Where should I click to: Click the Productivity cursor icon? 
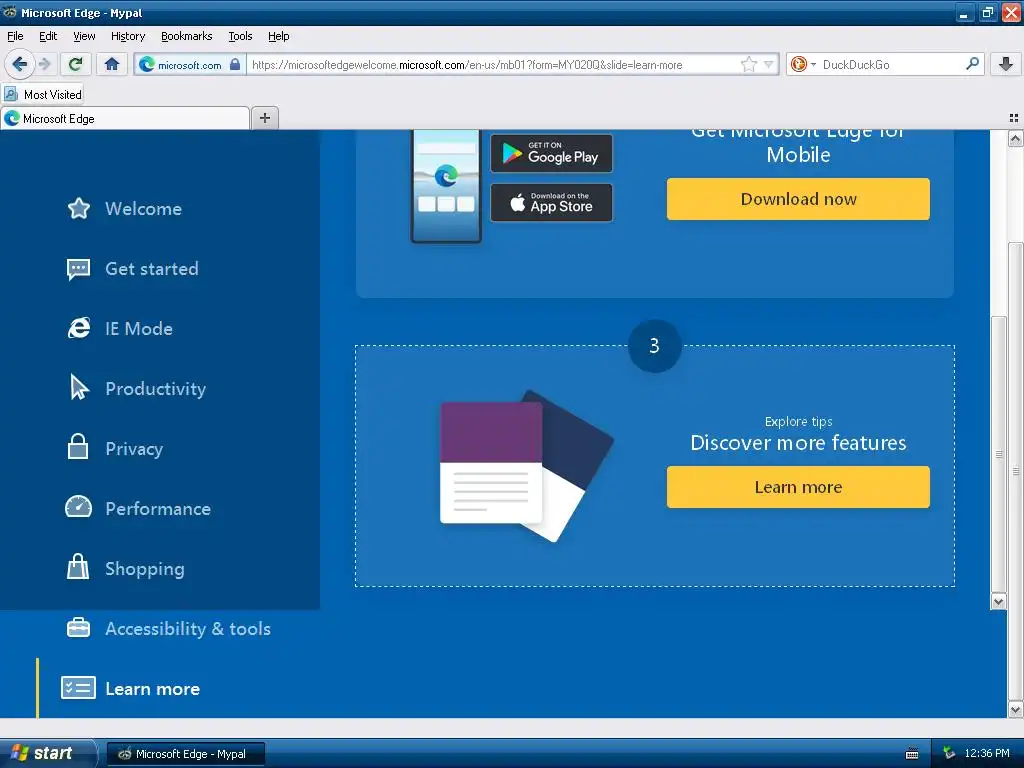click(78, 387)
